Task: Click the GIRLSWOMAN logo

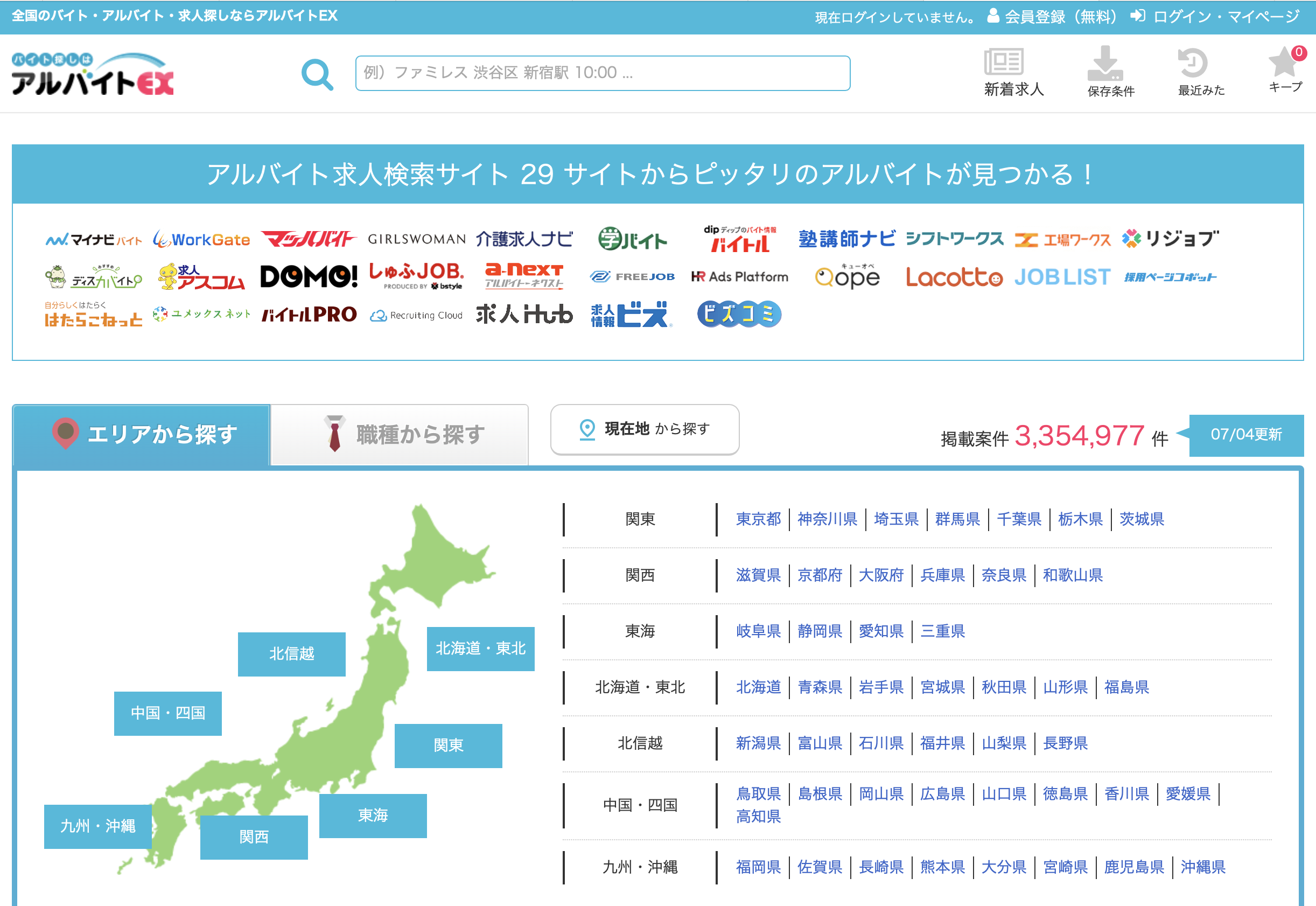Action: 417,239
